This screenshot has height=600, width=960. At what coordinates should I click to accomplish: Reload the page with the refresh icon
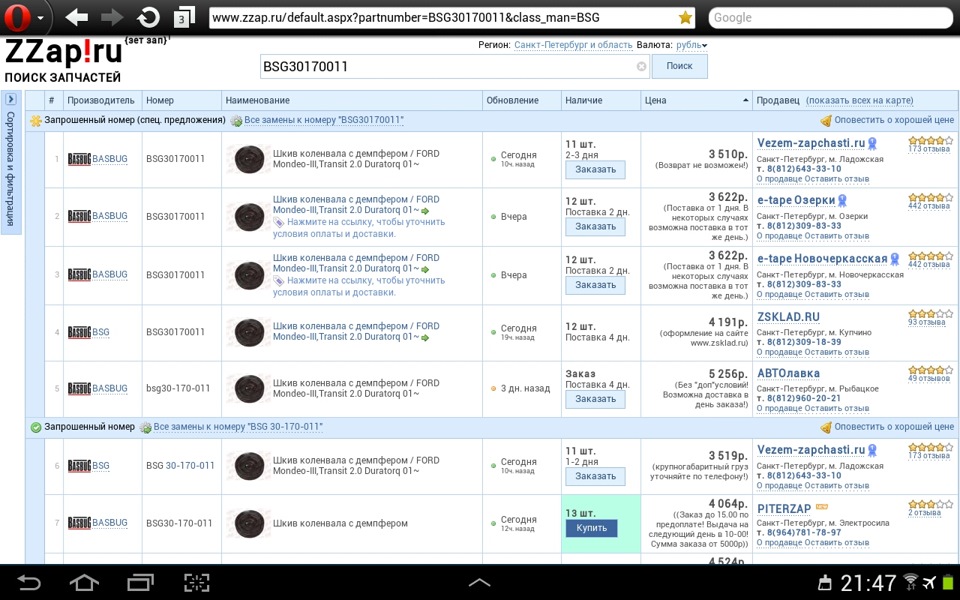coord(148,18)
